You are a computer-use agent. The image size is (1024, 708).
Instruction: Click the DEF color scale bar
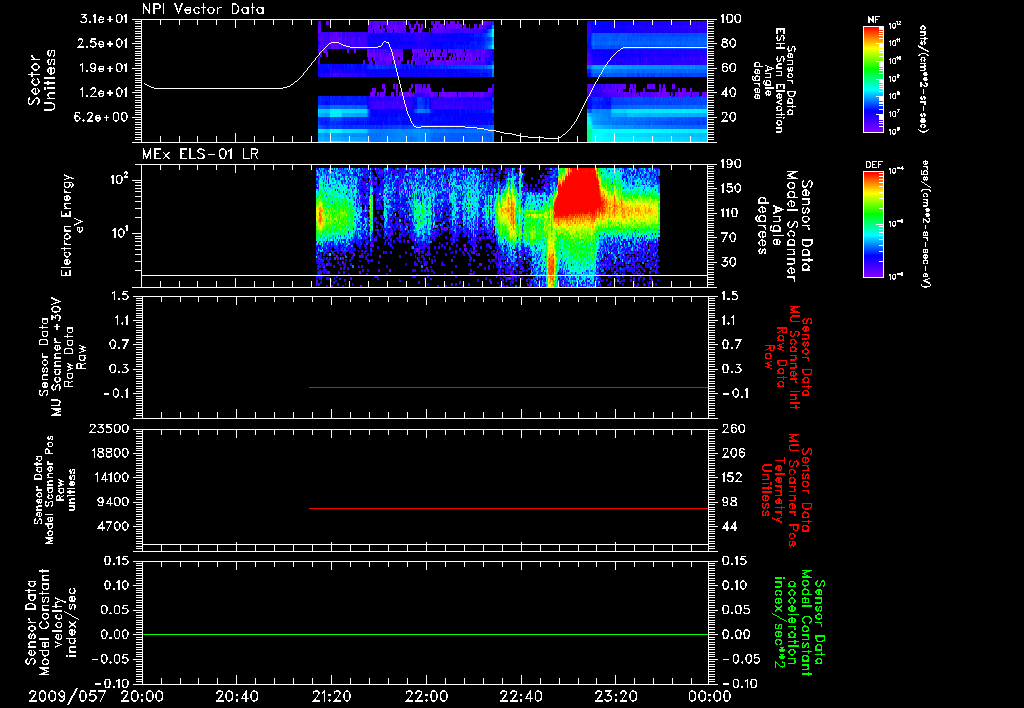click(x=873, y=223)
